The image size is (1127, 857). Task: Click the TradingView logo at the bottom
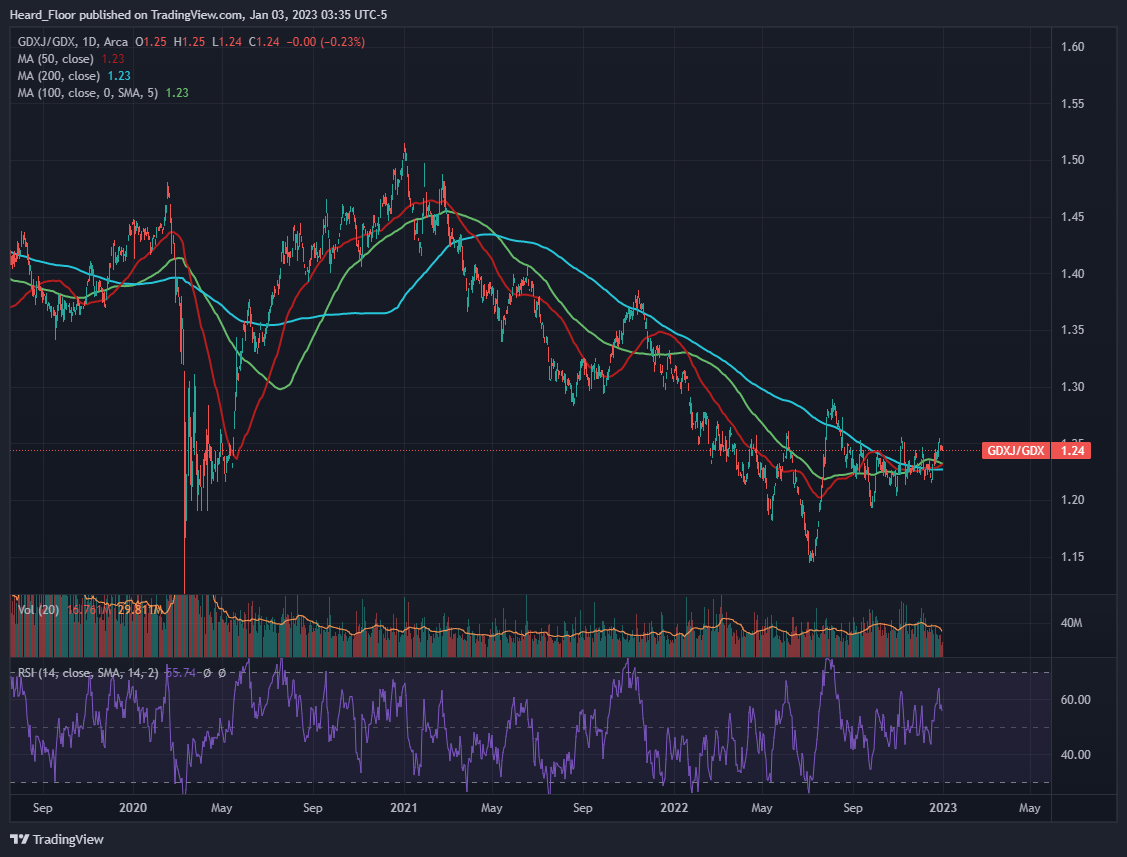point(57,839)
